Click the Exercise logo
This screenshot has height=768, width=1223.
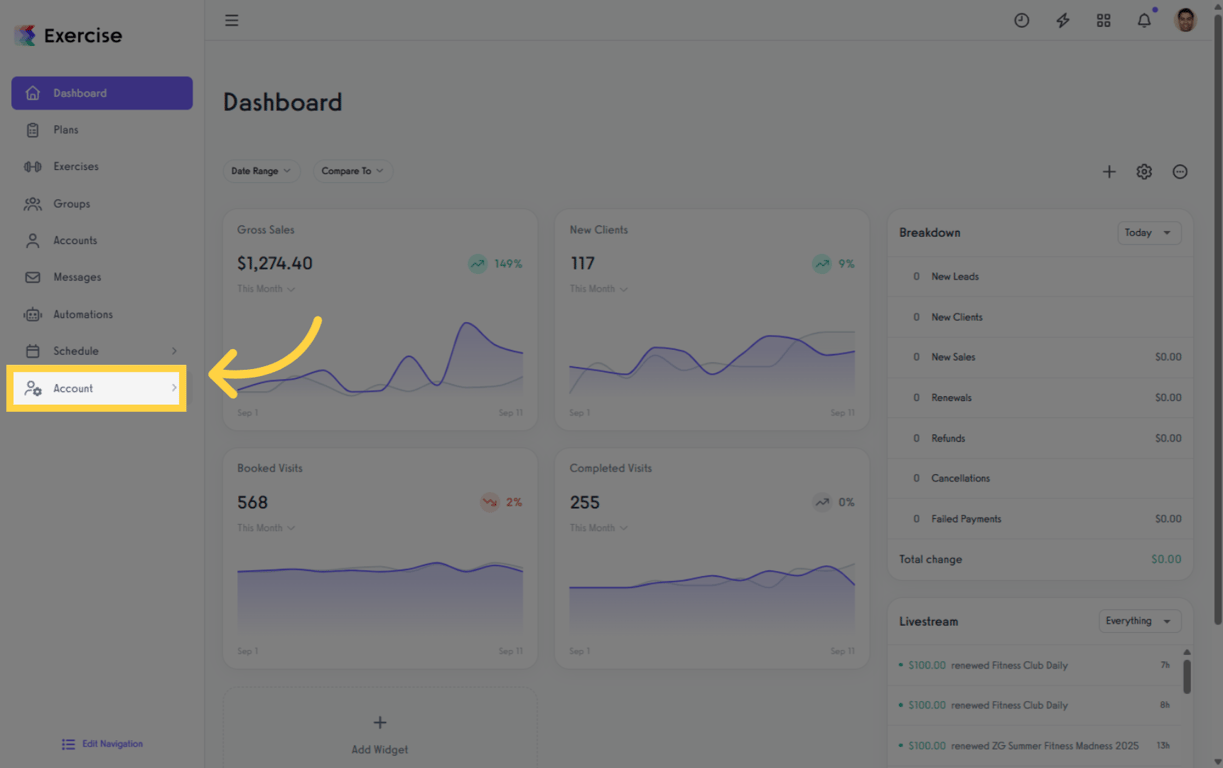tap(68, 36)
